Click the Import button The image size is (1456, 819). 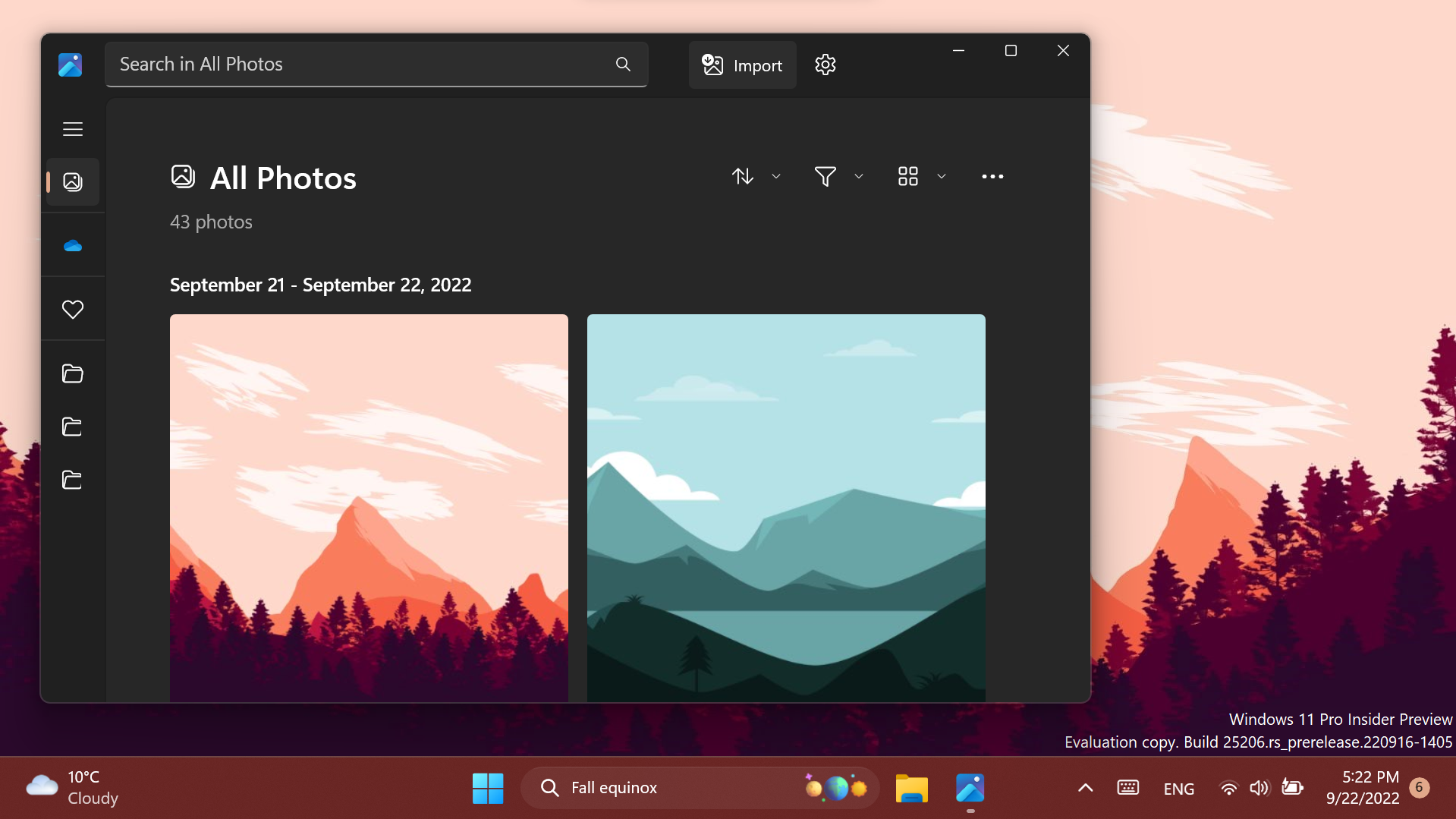point(742,65)
